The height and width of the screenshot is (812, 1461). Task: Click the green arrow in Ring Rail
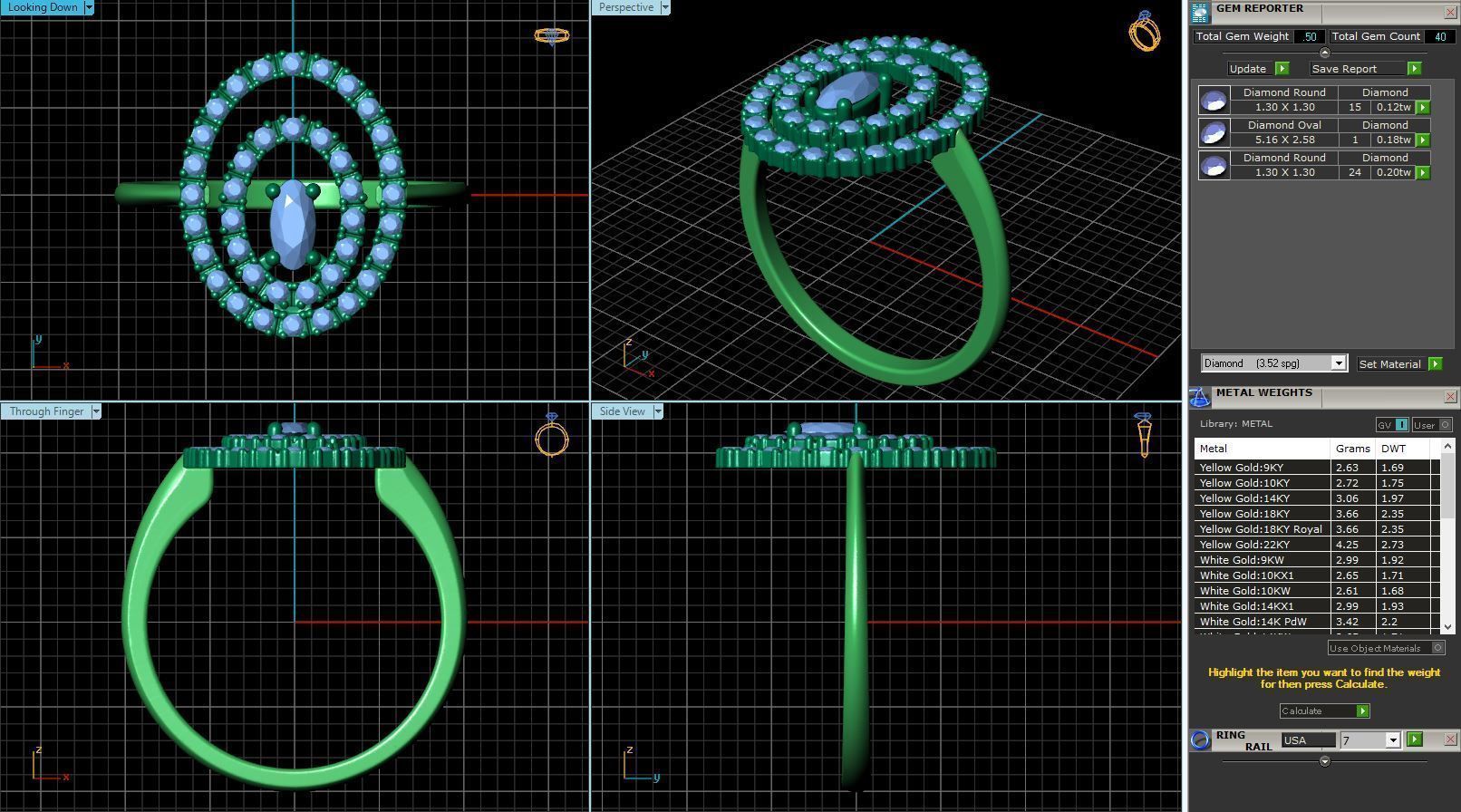tap(1415, 739)
